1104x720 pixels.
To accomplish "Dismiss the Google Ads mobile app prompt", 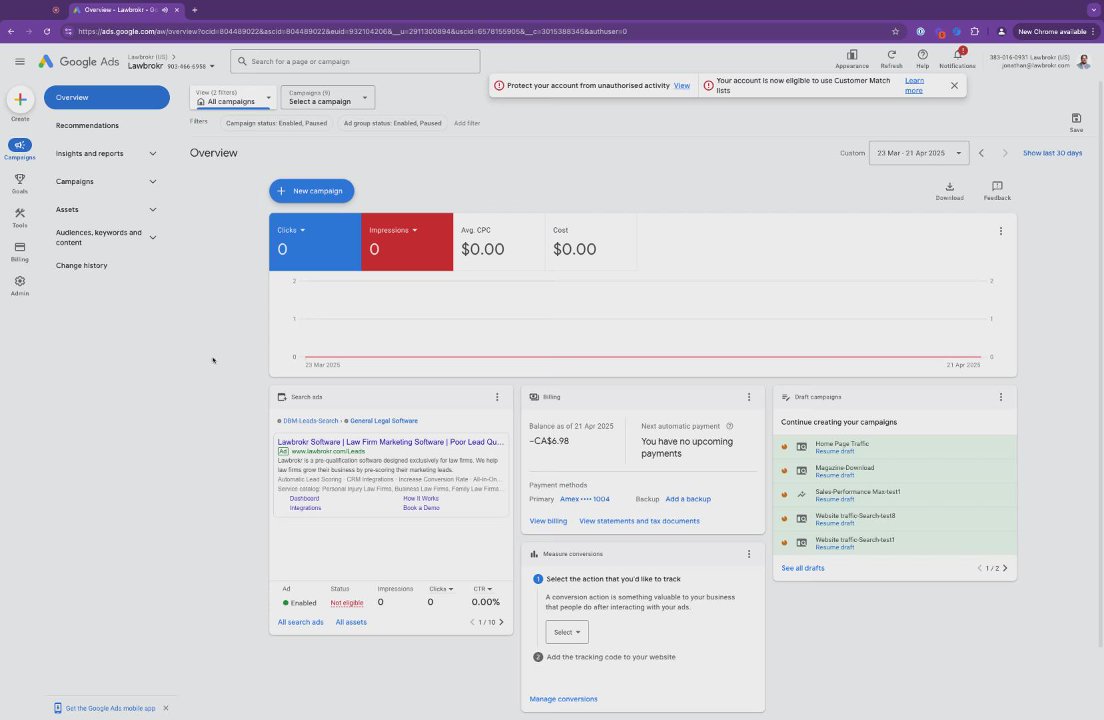I will pyautogui.click(x=165, y=708).
